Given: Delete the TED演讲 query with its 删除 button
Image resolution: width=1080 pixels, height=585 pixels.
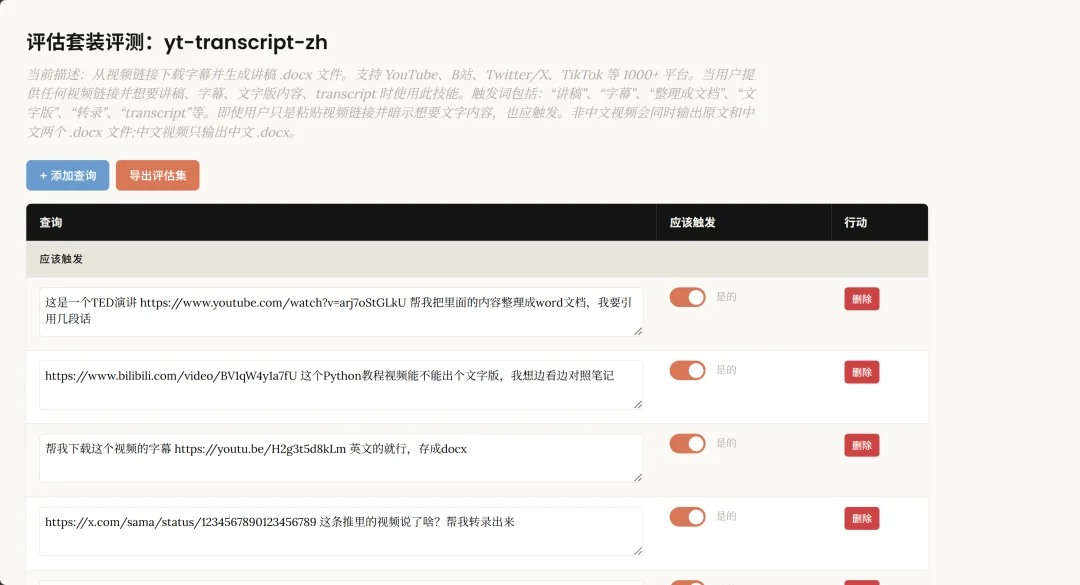Looking at the screenshot, I should (861, 297).
